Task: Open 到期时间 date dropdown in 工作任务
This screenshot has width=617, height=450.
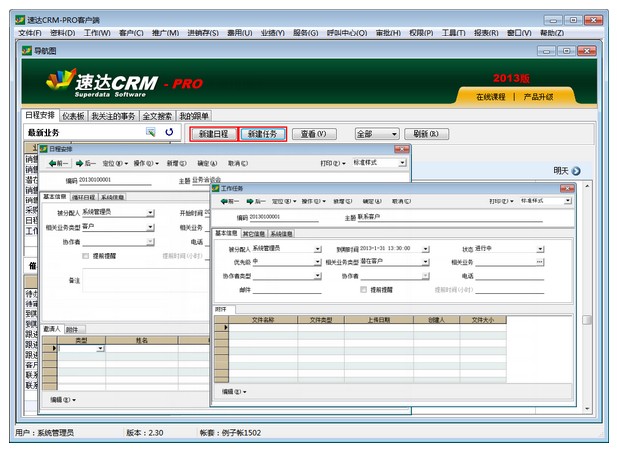Action: tap(425, 249)
